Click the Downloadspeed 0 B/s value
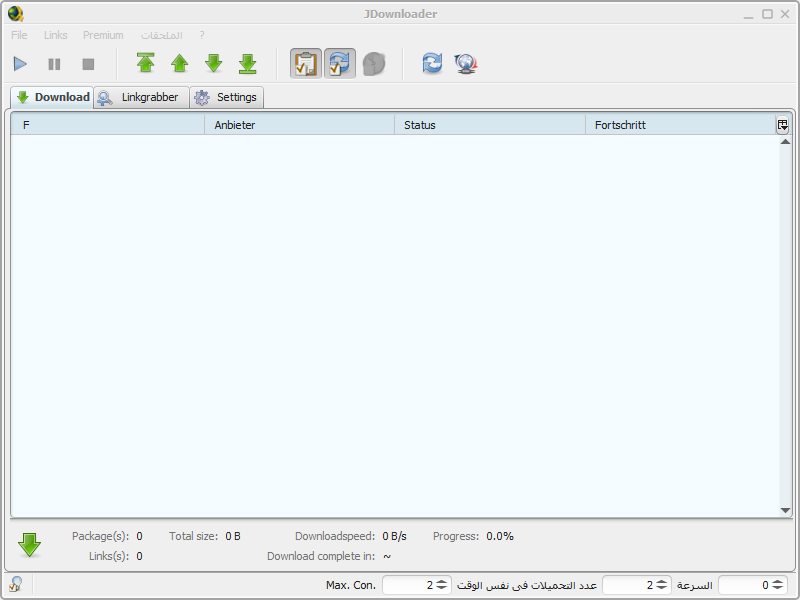 coord(394,536)
